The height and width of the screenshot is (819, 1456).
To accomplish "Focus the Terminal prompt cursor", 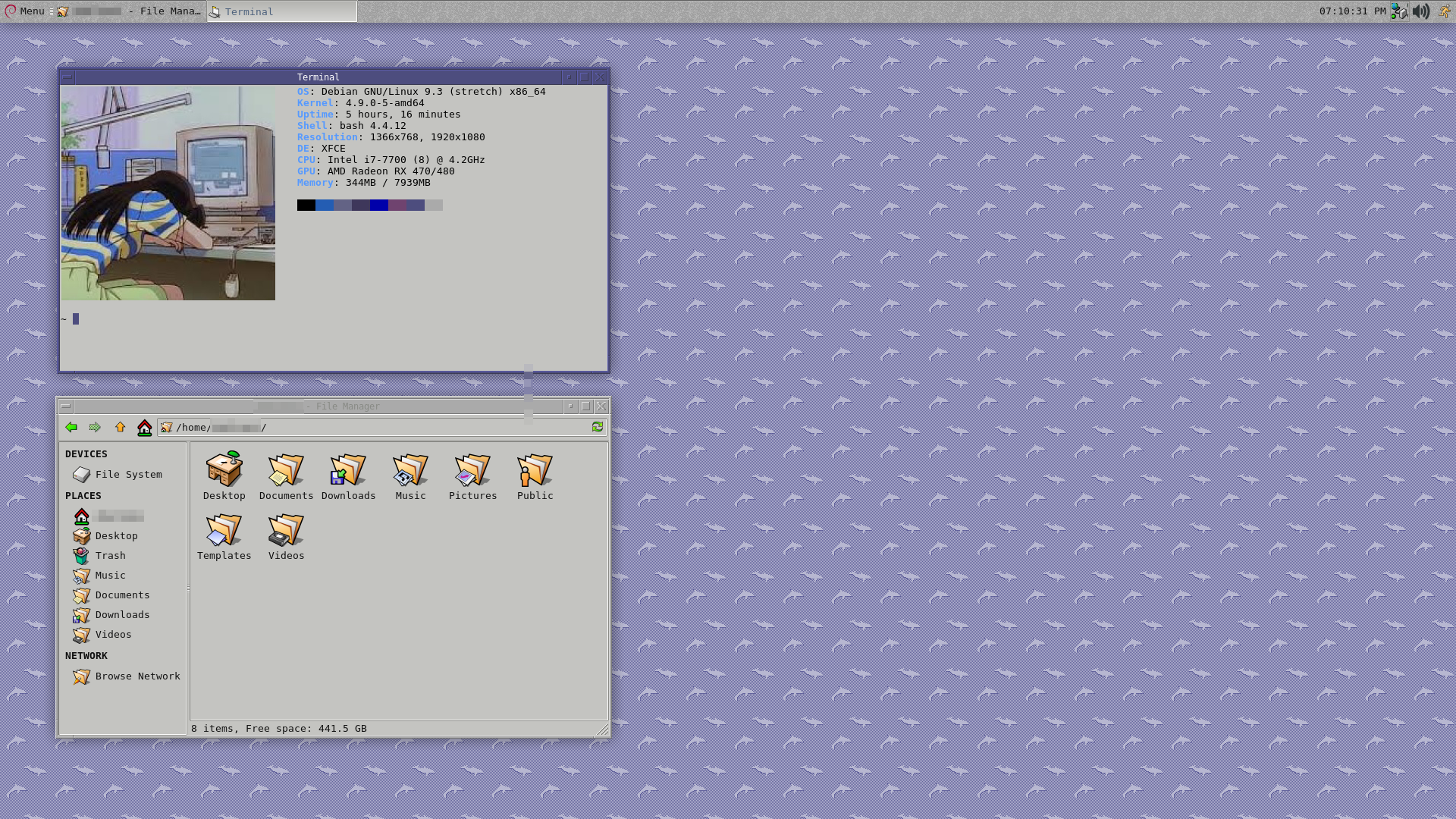I will tap(76, 319).
